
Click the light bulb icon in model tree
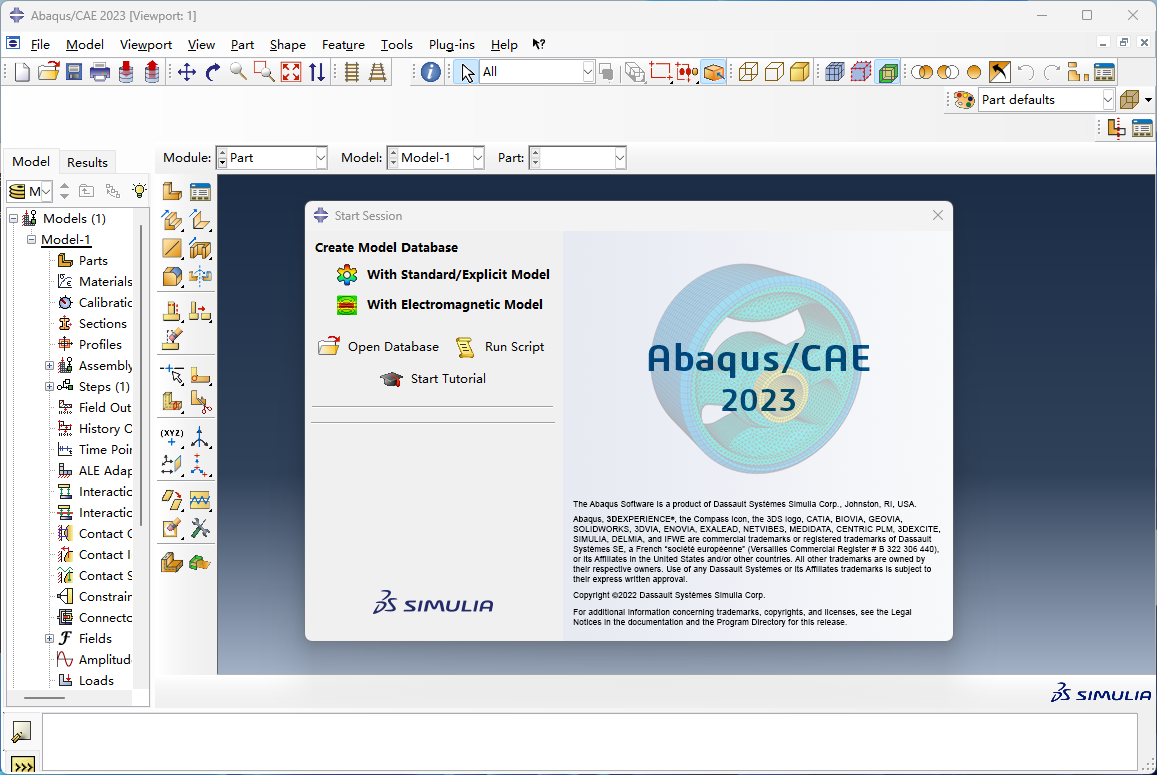coord(139,191)
